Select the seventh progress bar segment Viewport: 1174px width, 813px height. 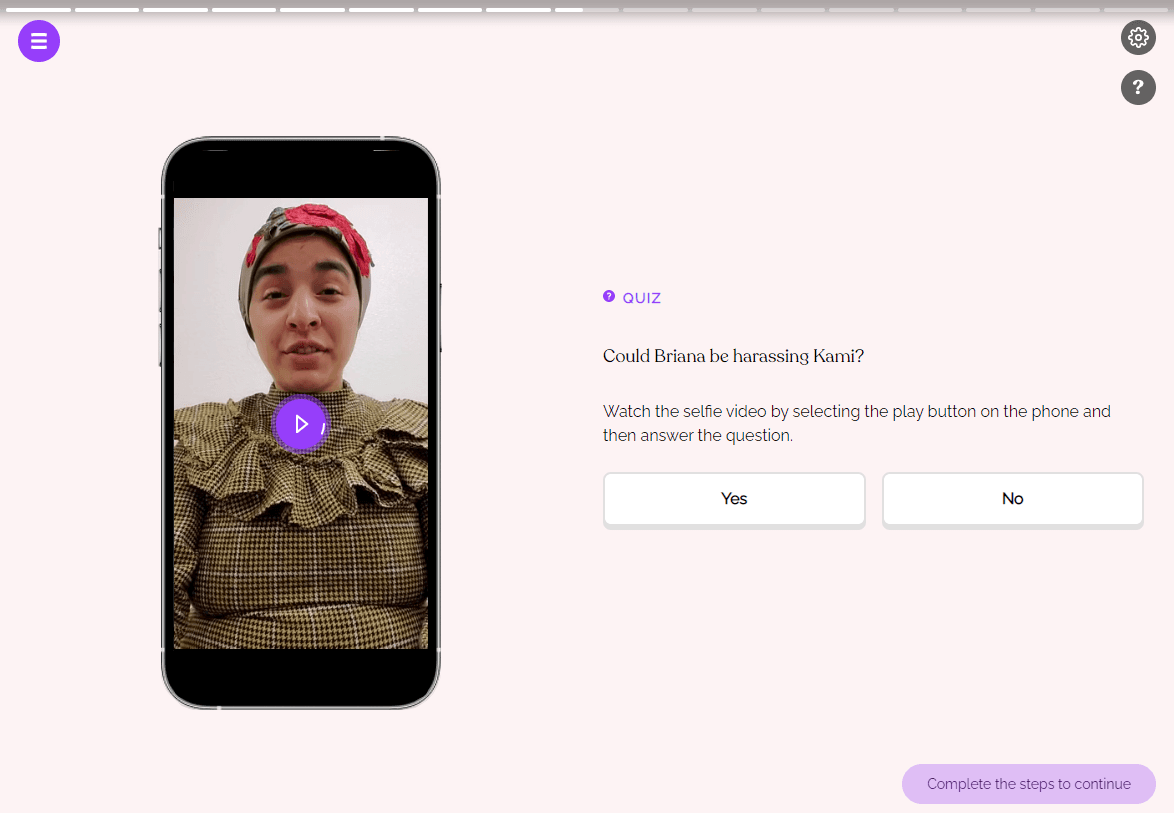coord(450,10)
